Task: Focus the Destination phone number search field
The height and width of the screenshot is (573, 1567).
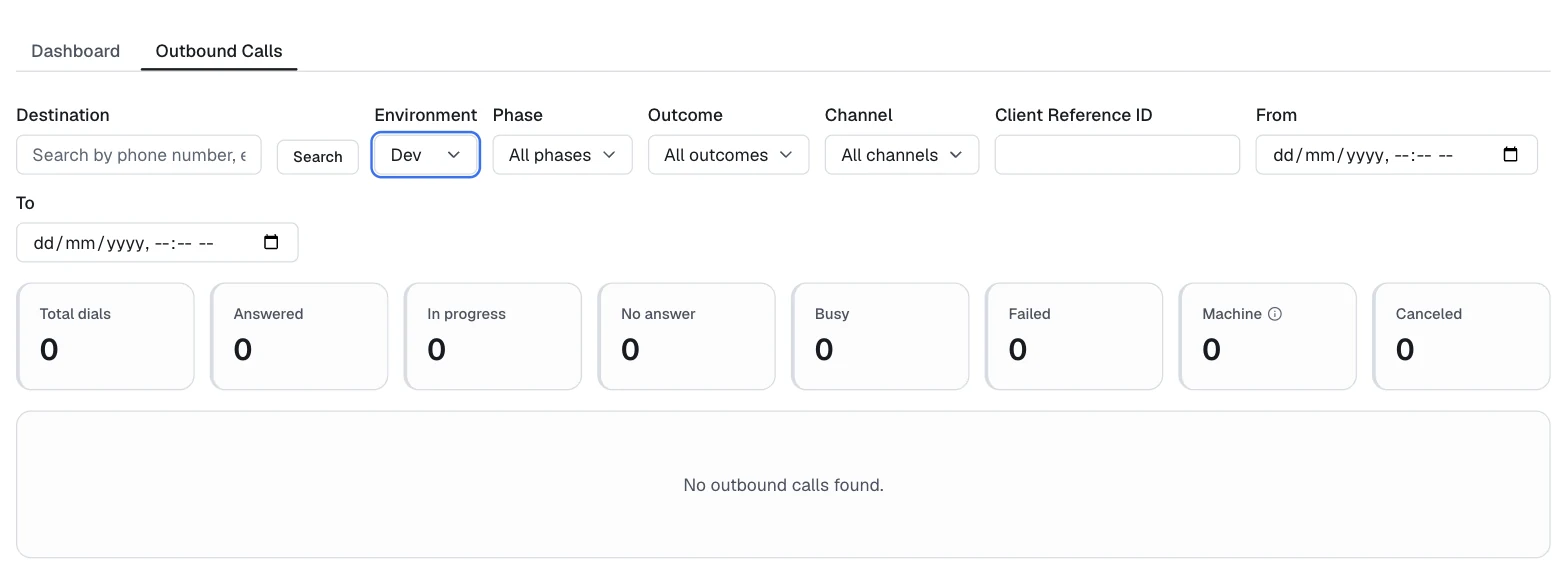Action: pyautogui.click(x=139, y=155)
